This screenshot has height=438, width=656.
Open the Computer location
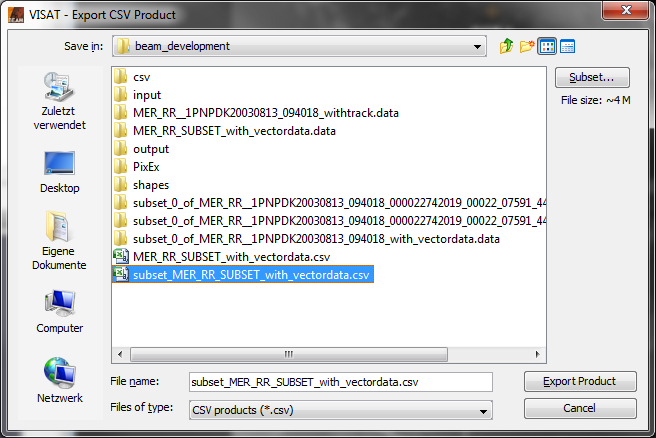tap(59, 311)
